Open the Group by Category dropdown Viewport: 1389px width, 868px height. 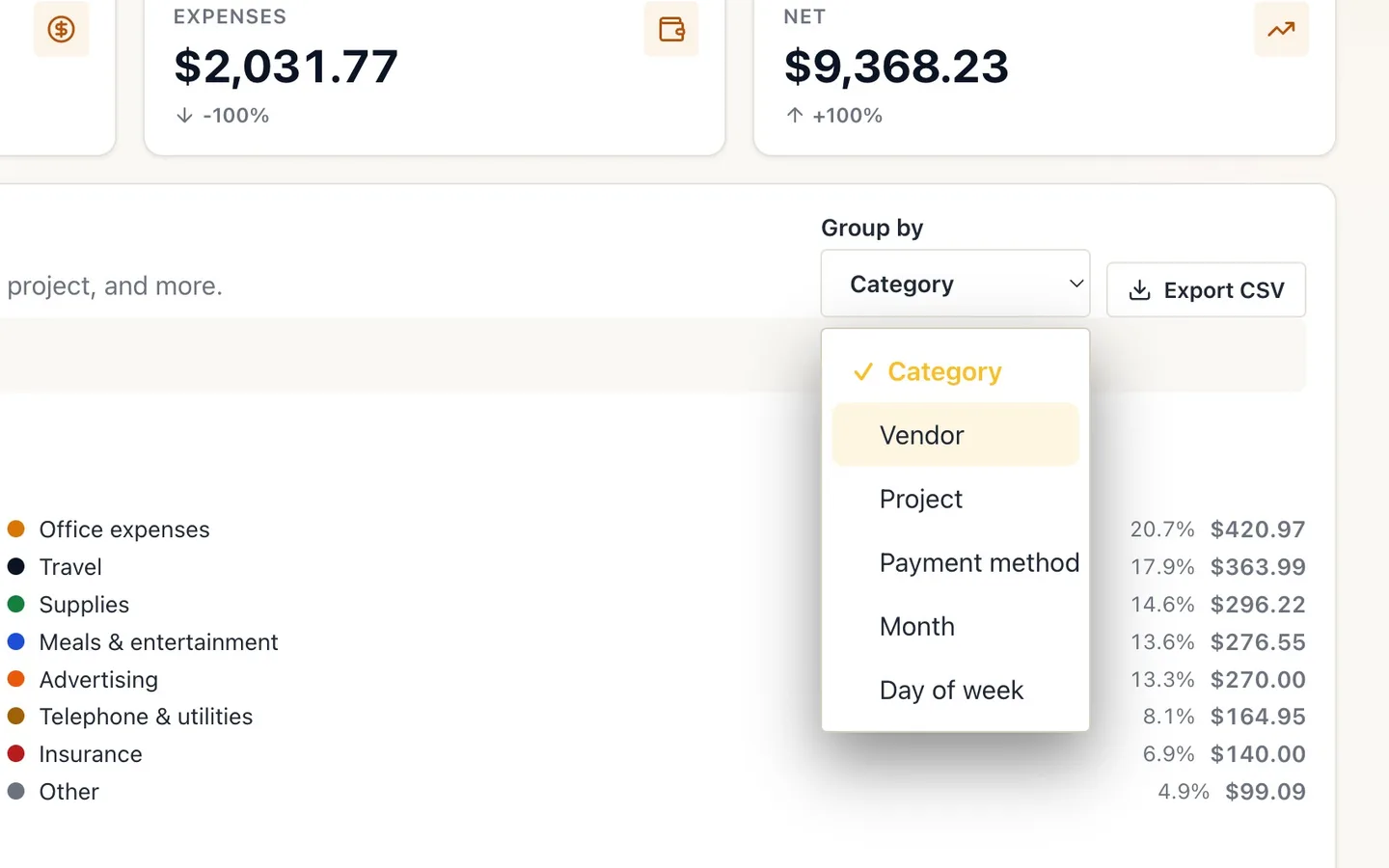tap(955, 284)
